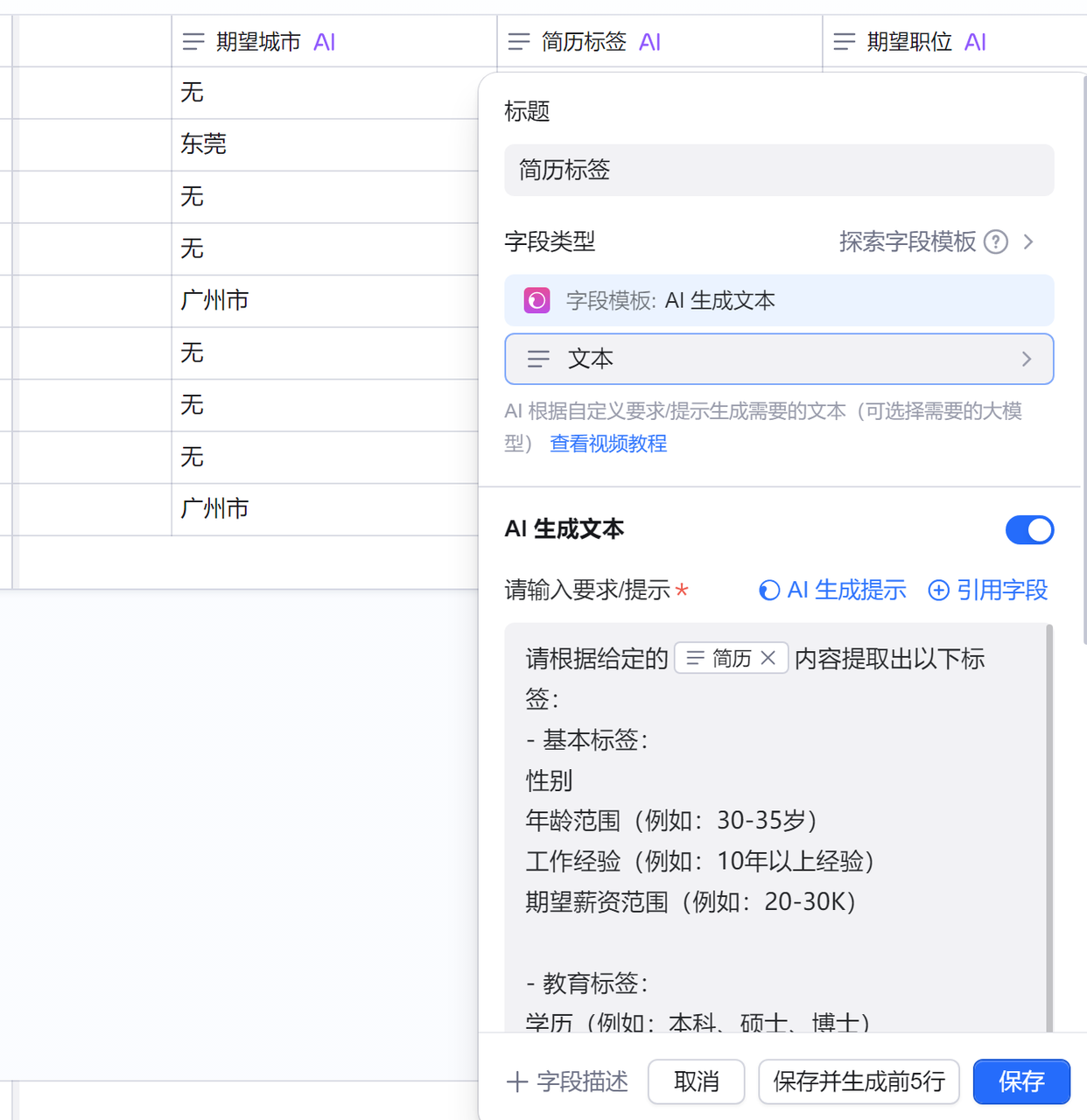Click the plus icon for 引用字段
Screen dimensions: 1087x1120
tap(938, 591)
